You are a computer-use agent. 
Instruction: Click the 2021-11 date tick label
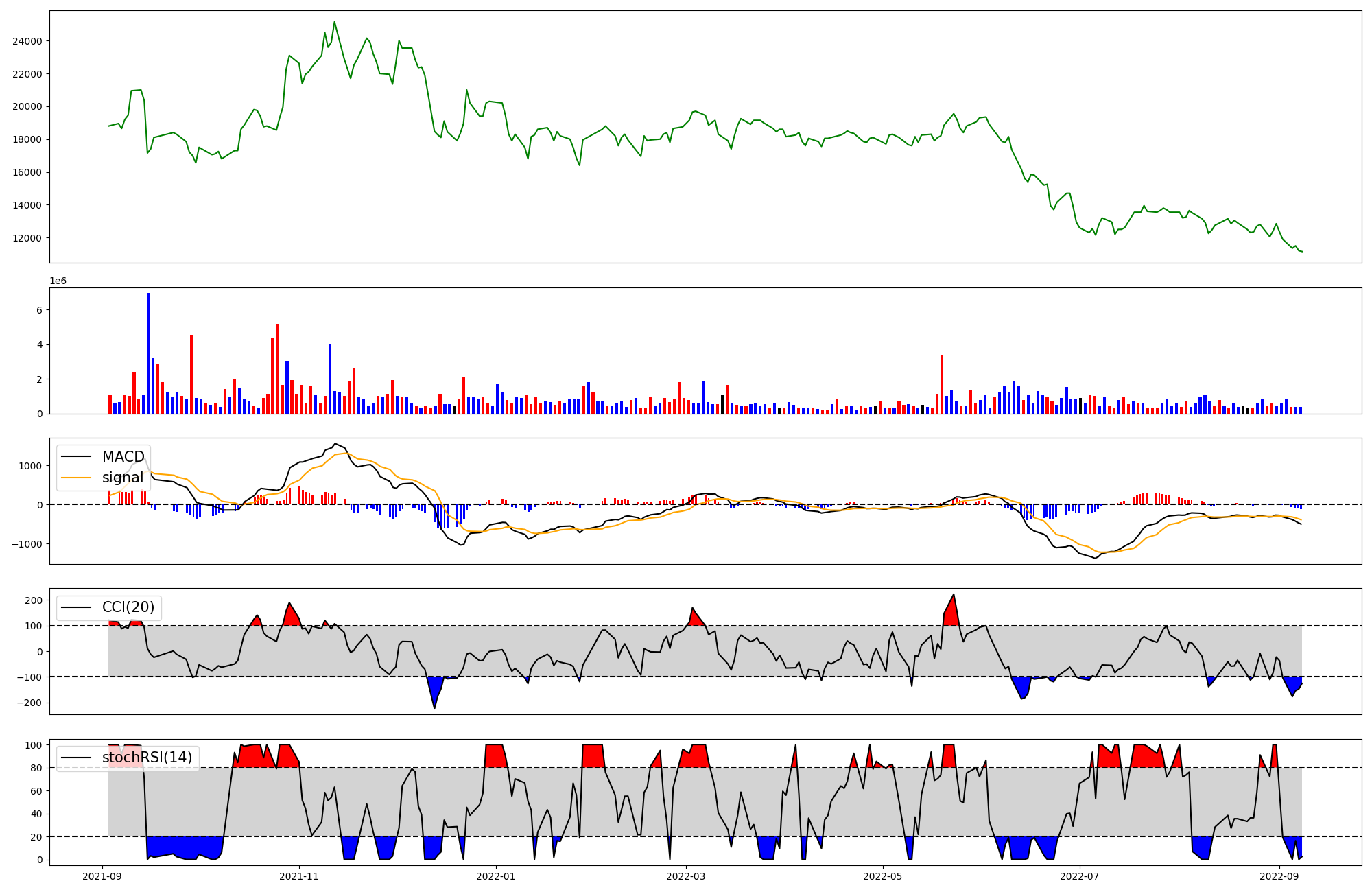(x=299, y=876)
